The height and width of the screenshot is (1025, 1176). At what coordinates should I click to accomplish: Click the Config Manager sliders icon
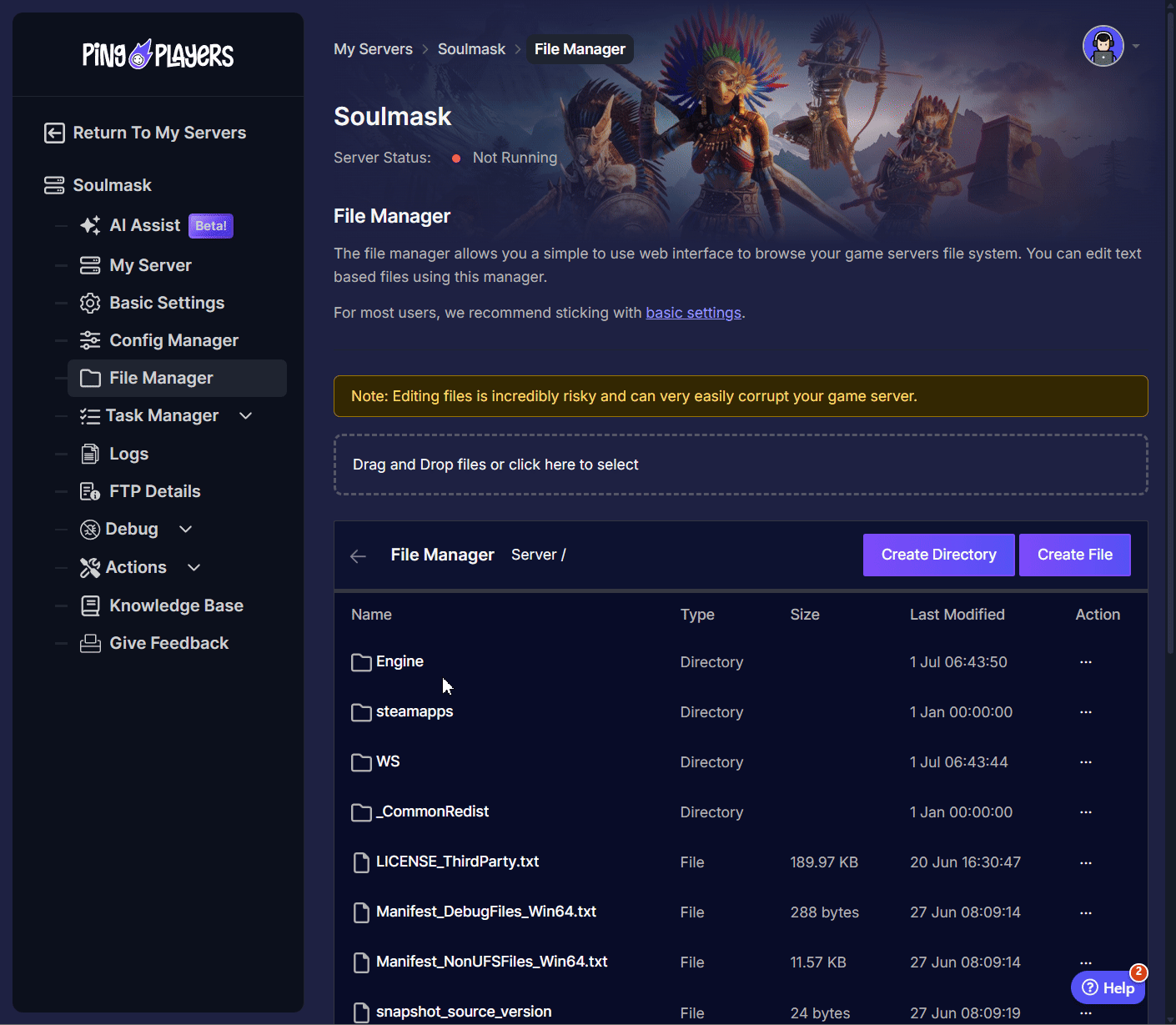click(x=90, y=340)
